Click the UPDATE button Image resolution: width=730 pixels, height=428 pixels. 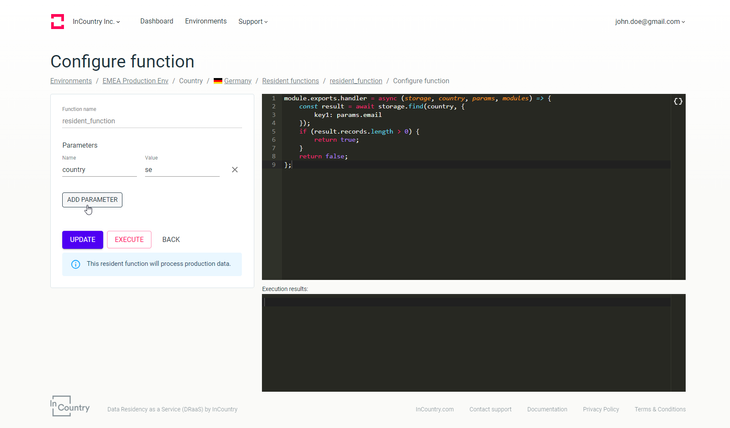[x=82, y=240]
